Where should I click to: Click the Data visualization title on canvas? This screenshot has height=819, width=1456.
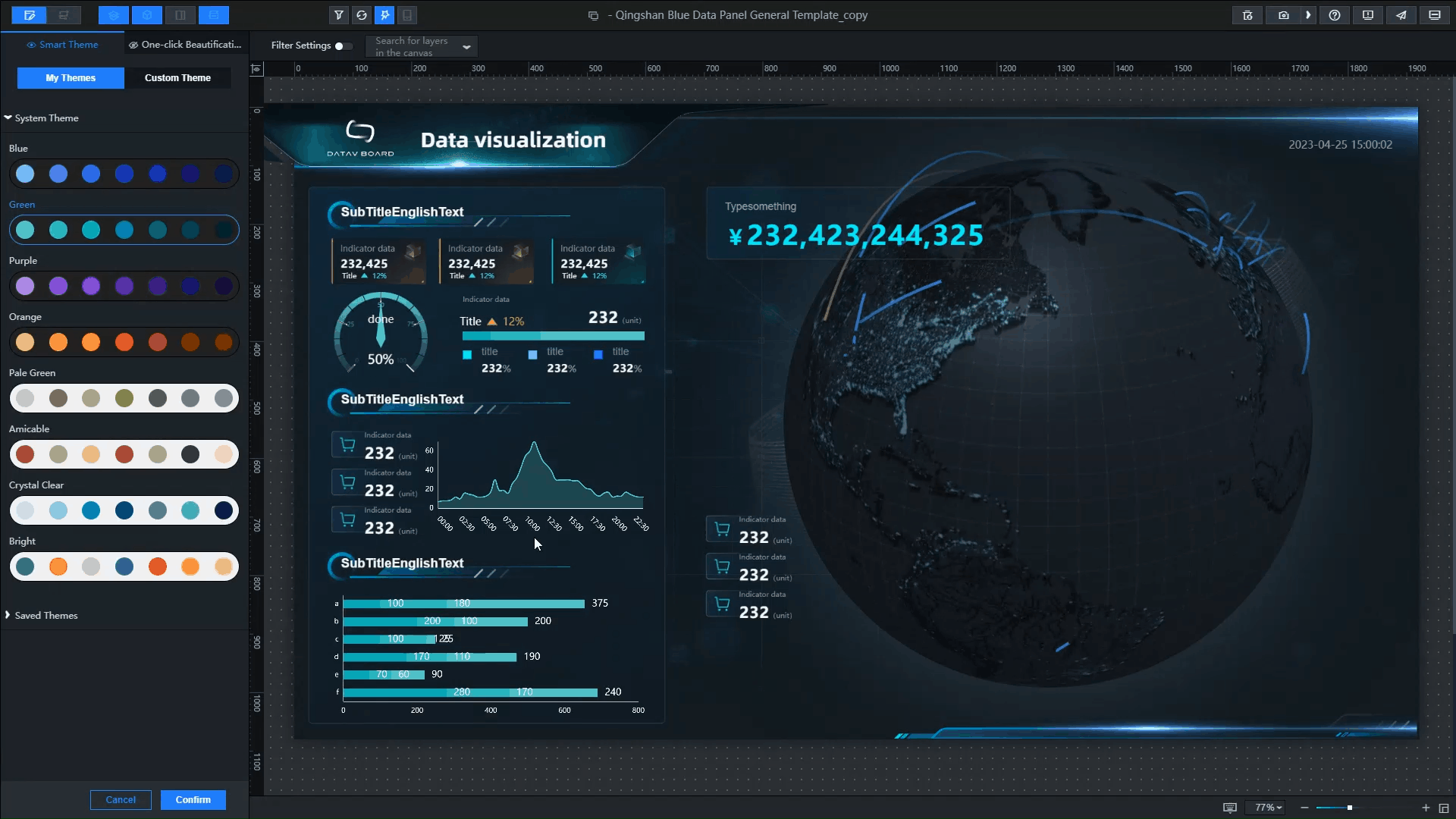513,140
